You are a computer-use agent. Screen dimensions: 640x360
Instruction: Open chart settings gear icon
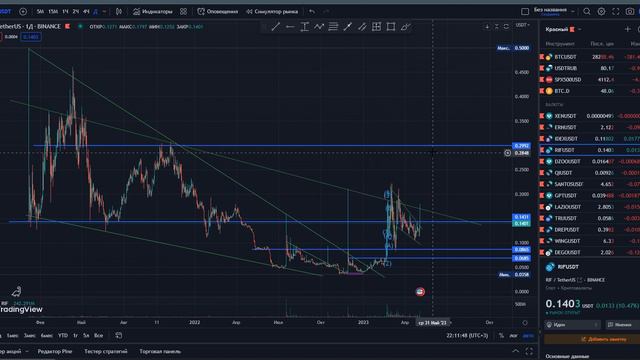pyautogui.click(x=601, y=11)
